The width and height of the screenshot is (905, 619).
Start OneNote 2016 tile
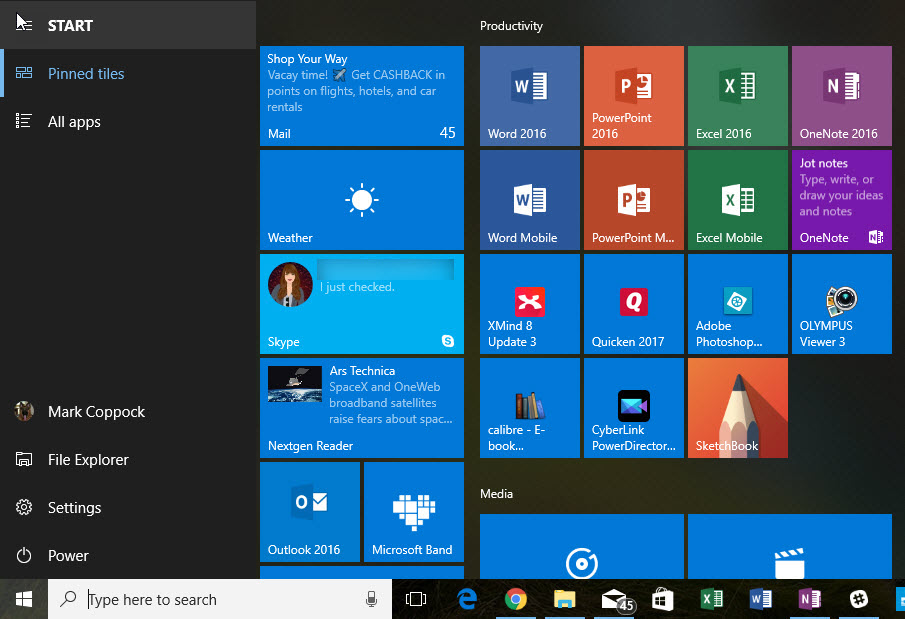[x=840, y=95]
